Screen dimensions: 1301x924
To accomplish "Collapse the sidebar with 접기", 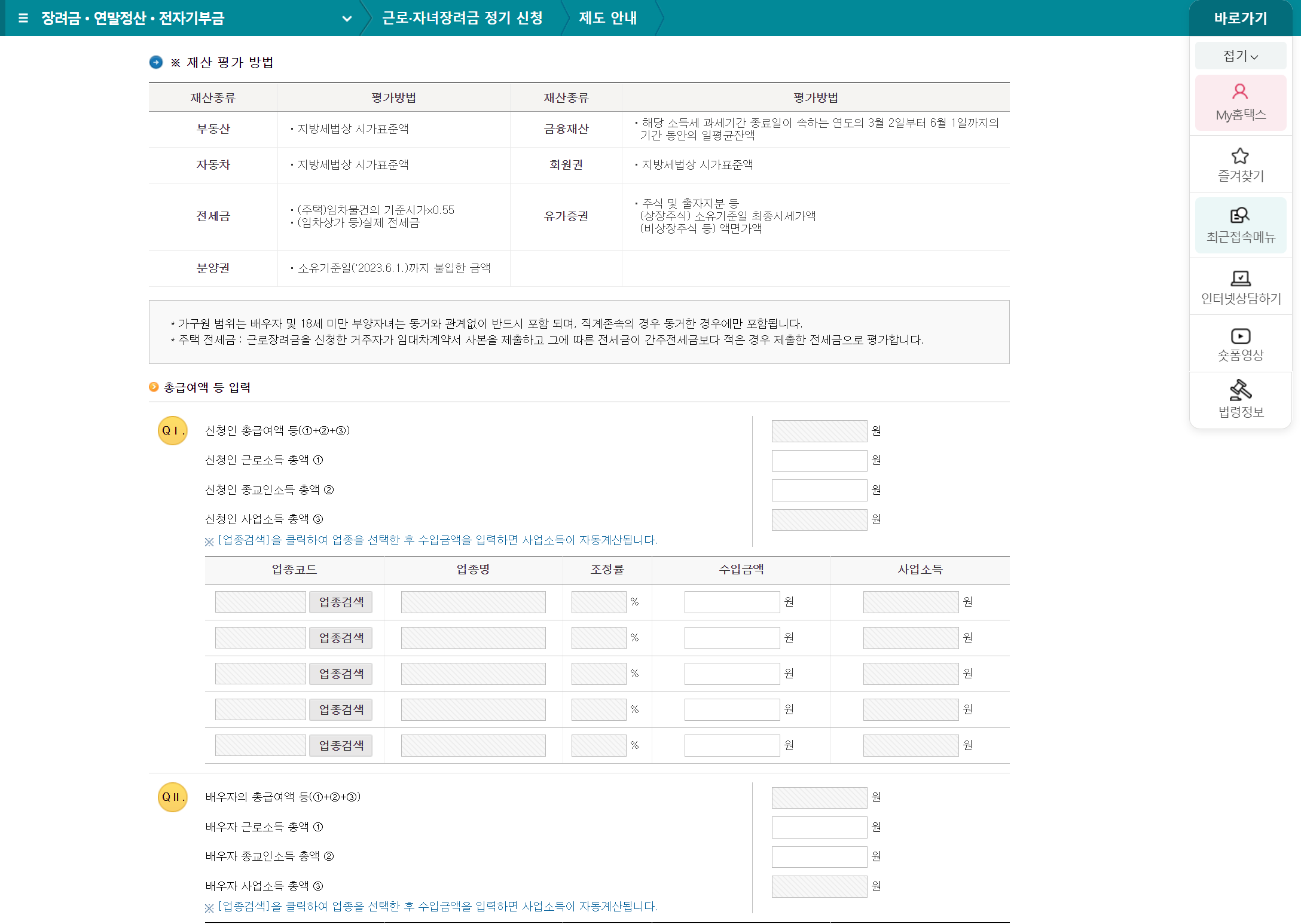I will point(1240,56).
